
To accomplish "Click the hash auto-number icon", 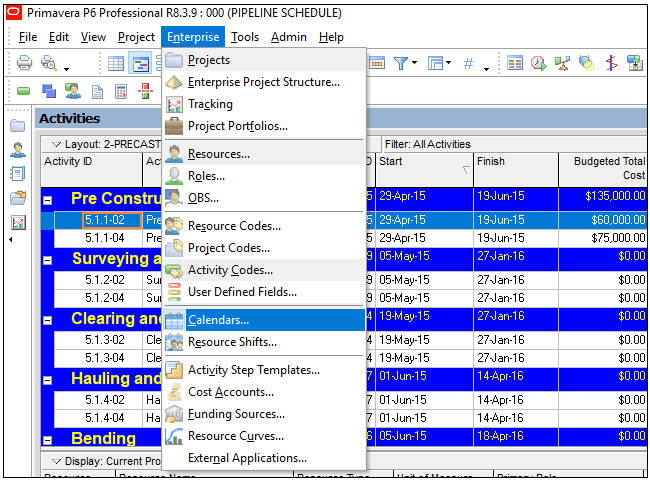I will point(468,63).
